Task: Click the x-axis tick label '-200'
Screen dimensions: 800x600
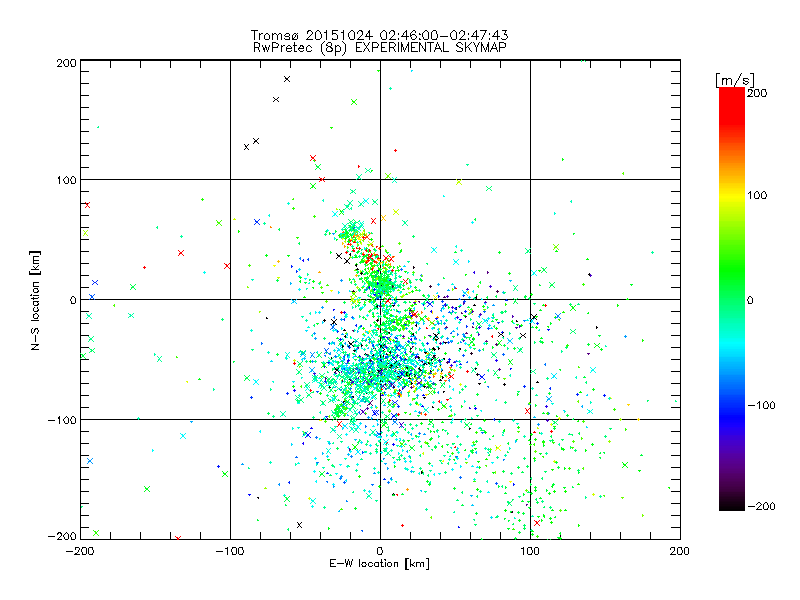Action: click(80, 551)
